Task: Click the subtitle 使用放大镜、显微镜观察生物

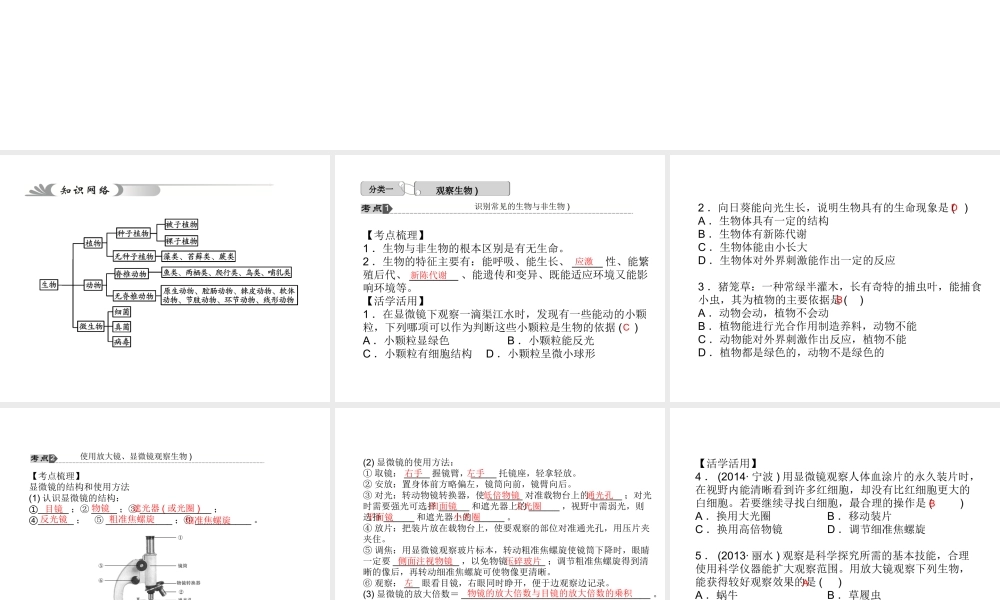Action: [x=136, y=457]
